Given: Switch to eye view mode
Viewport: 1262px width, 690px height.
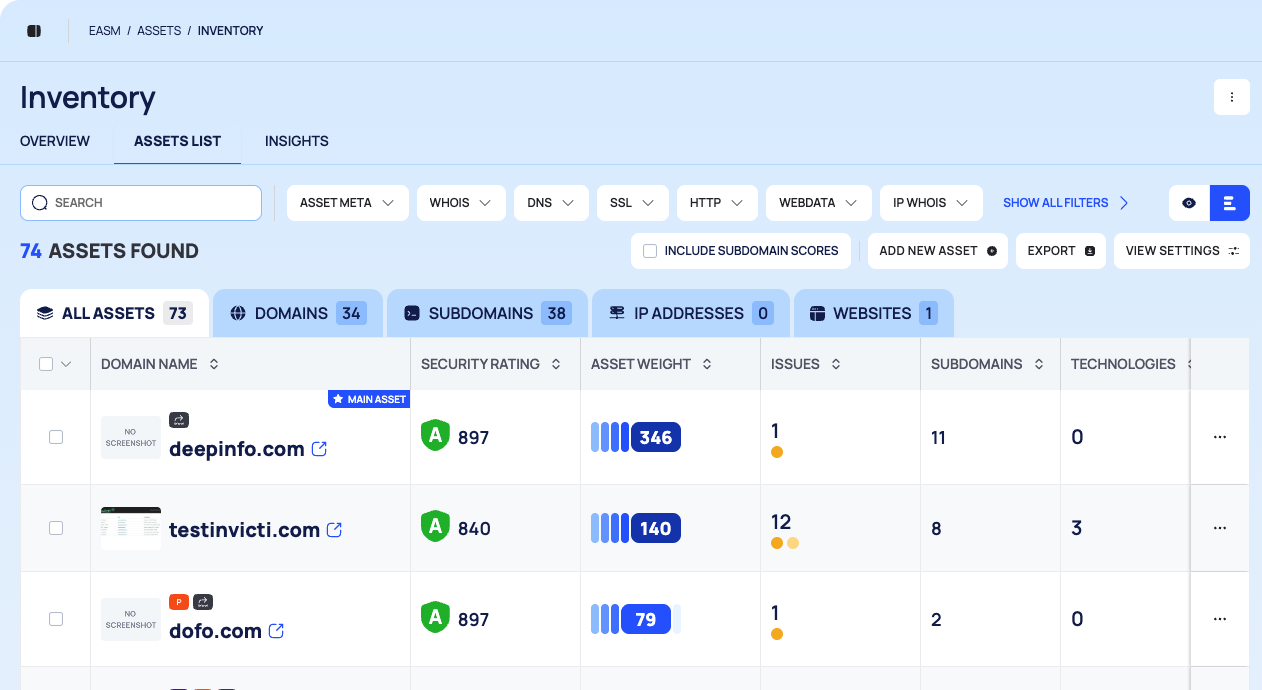Looking at the screenshot, I should click(x=1189, y=203).
